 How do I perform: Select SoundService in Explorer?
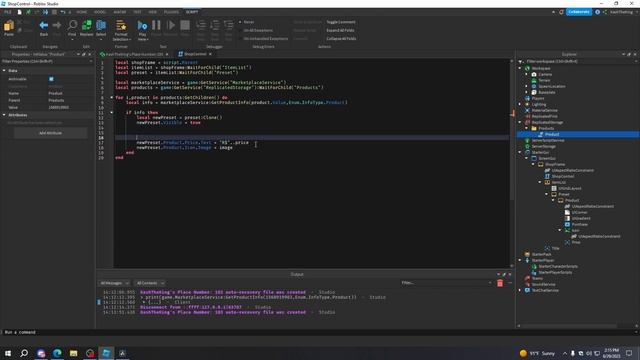[x=543, y=284]
